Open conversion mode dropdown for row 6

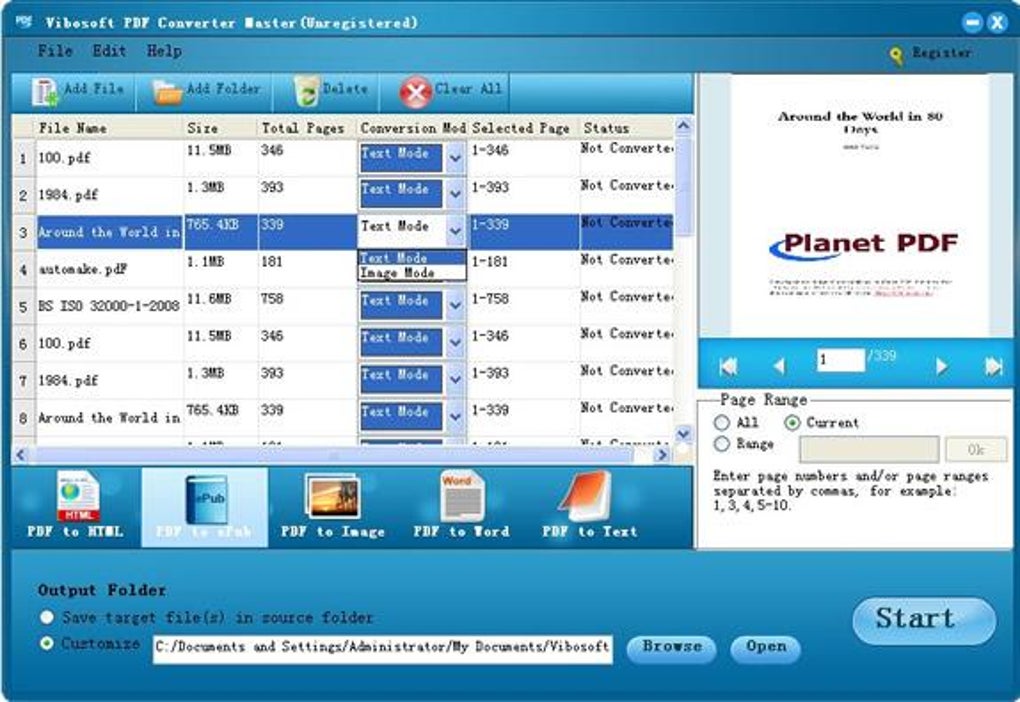click(x=455, y=342)
